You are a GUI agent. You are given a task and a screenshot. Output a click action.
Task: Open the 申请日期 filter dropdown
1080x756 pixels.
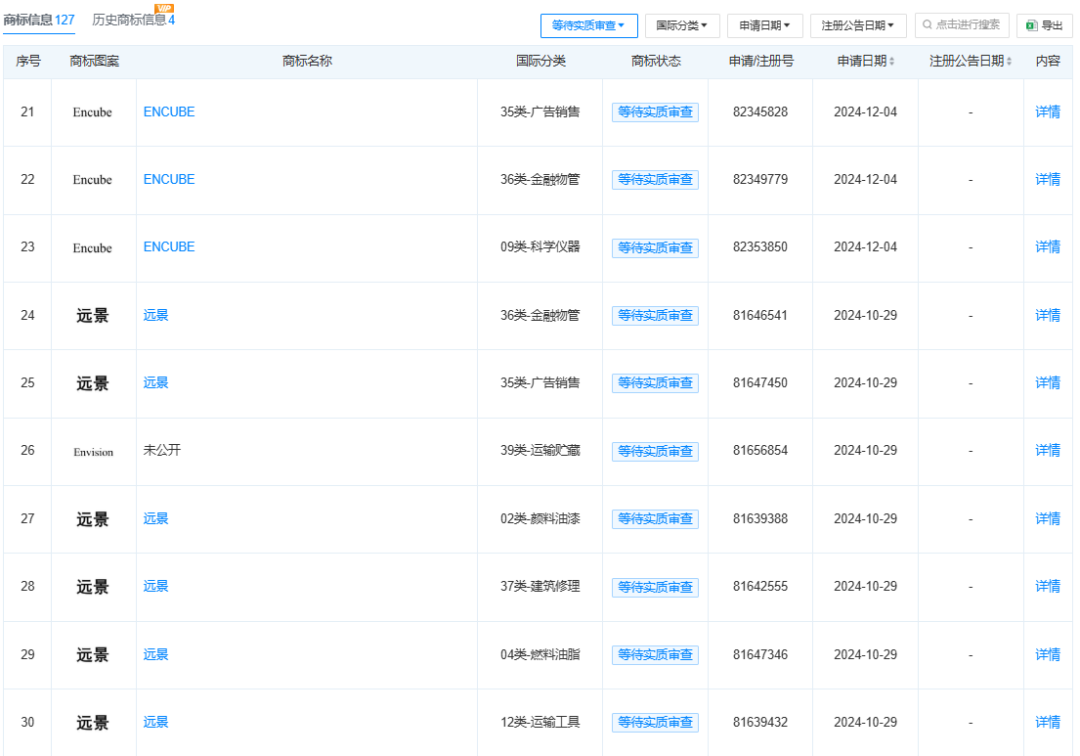[765, 25]
